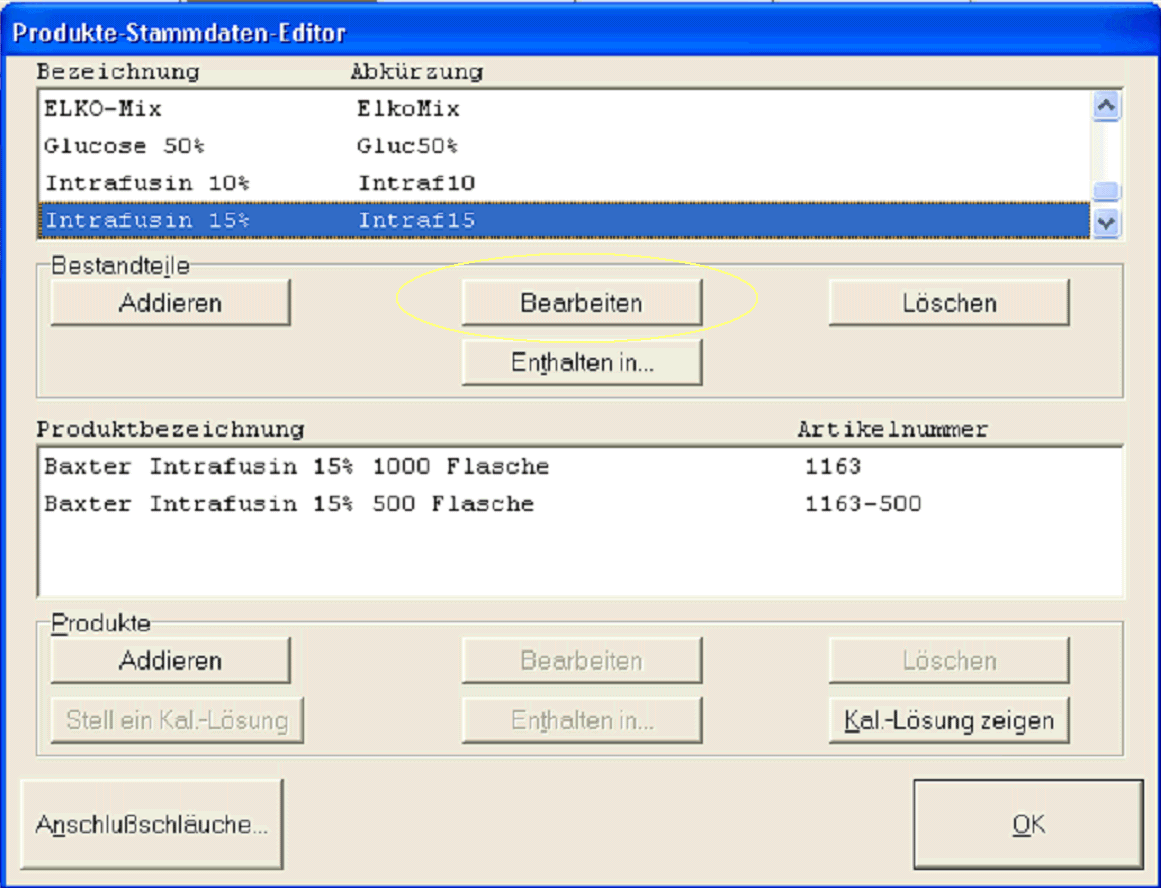
Task: Click the abbreviation Gluc50%
Action: (x=407, y=146)
